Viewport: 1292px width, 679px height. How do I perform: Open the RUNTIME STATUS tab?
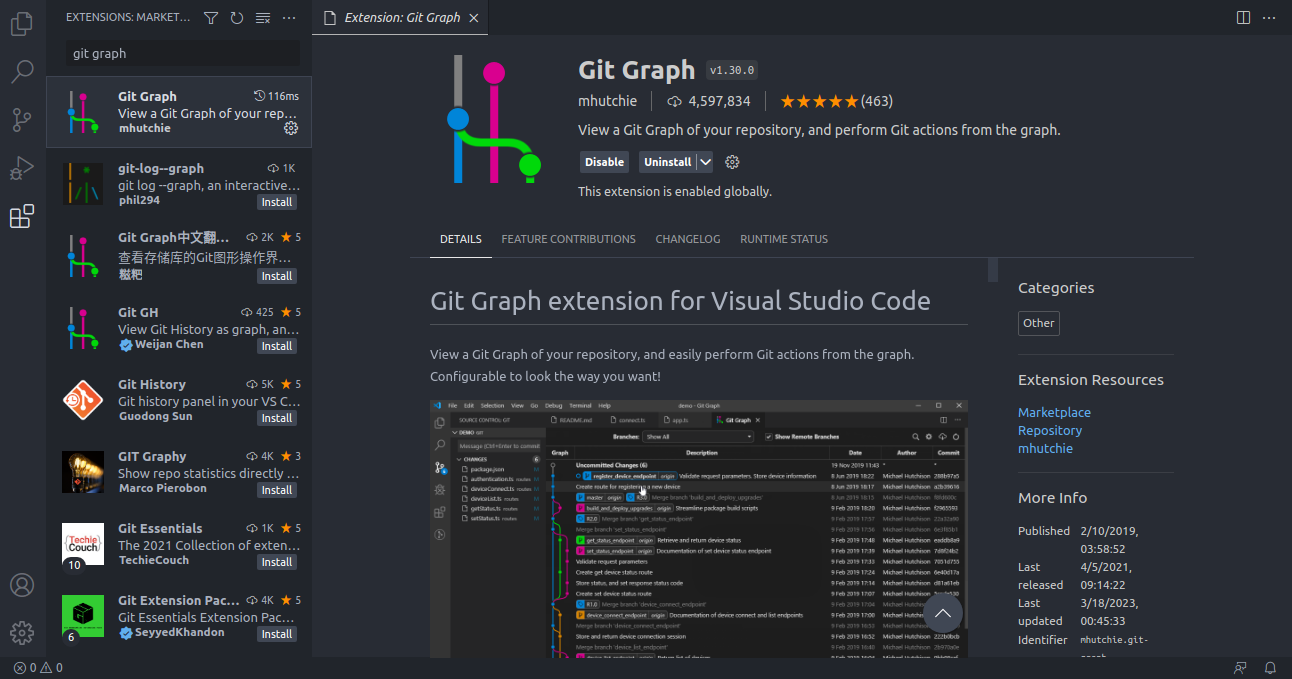784,239
